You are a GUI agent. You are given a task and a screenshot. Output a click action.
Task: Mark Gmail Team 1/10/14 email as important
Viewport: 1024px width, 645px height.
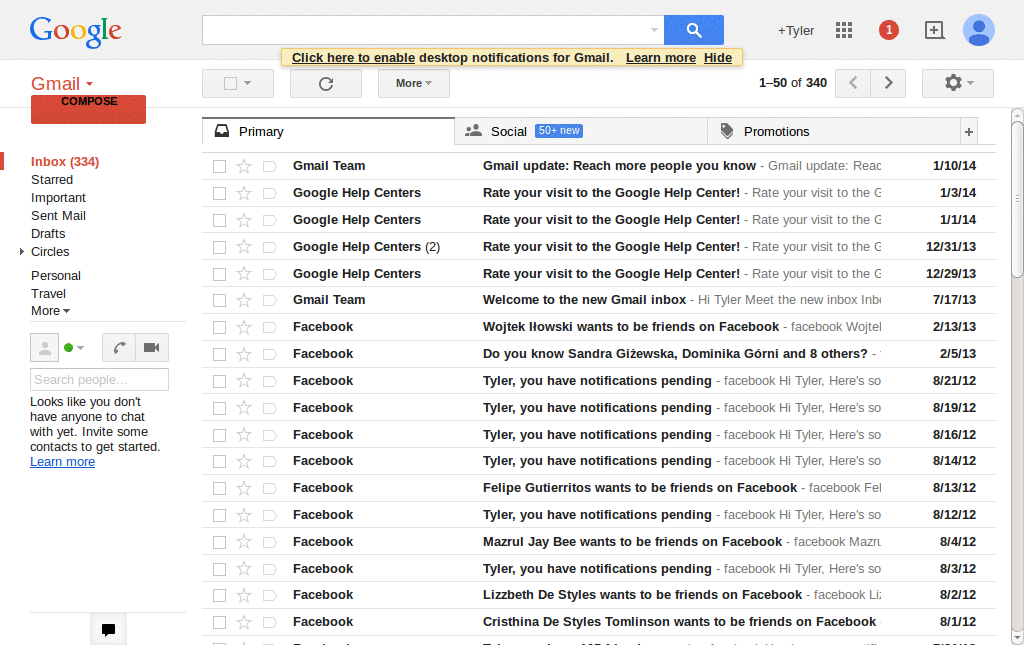[269, 166]
